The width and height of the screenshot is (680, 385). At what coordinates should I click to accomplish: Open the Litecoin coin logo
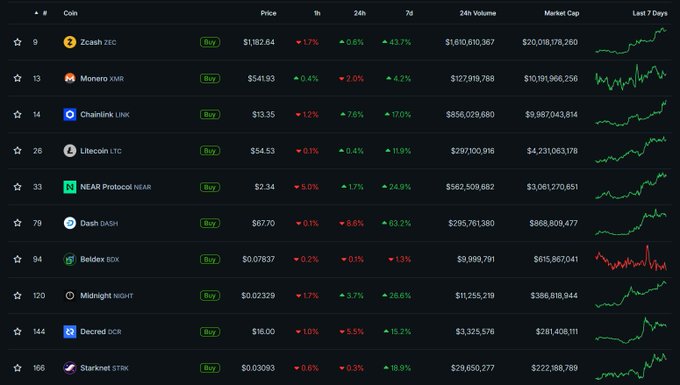click(70, 151)
